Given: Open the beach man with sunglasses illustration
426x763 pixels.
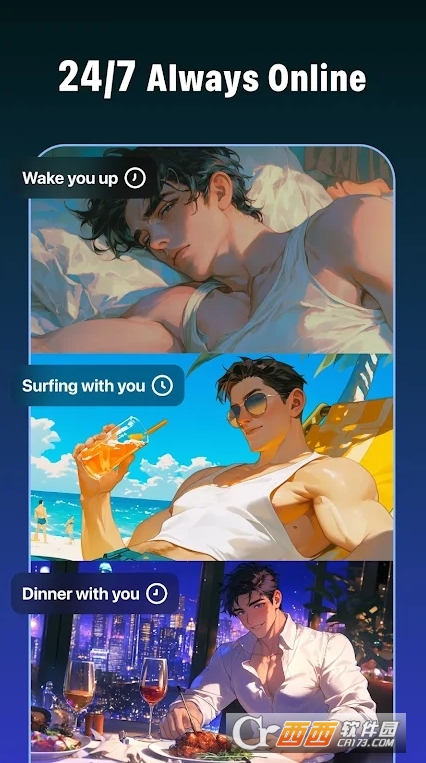Looking at the screenshot, I should (x=212, y=457).
